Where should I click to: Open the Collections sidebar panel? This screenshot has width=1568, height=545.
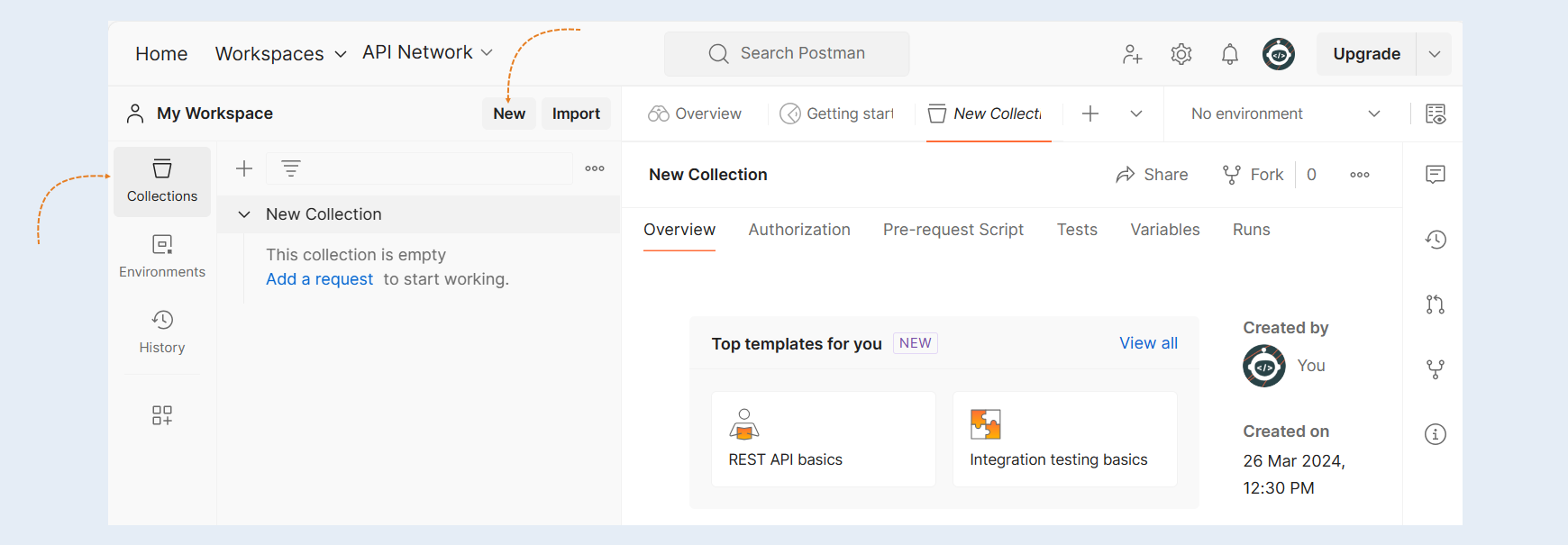pyautogui.click(x=162, y=181)
